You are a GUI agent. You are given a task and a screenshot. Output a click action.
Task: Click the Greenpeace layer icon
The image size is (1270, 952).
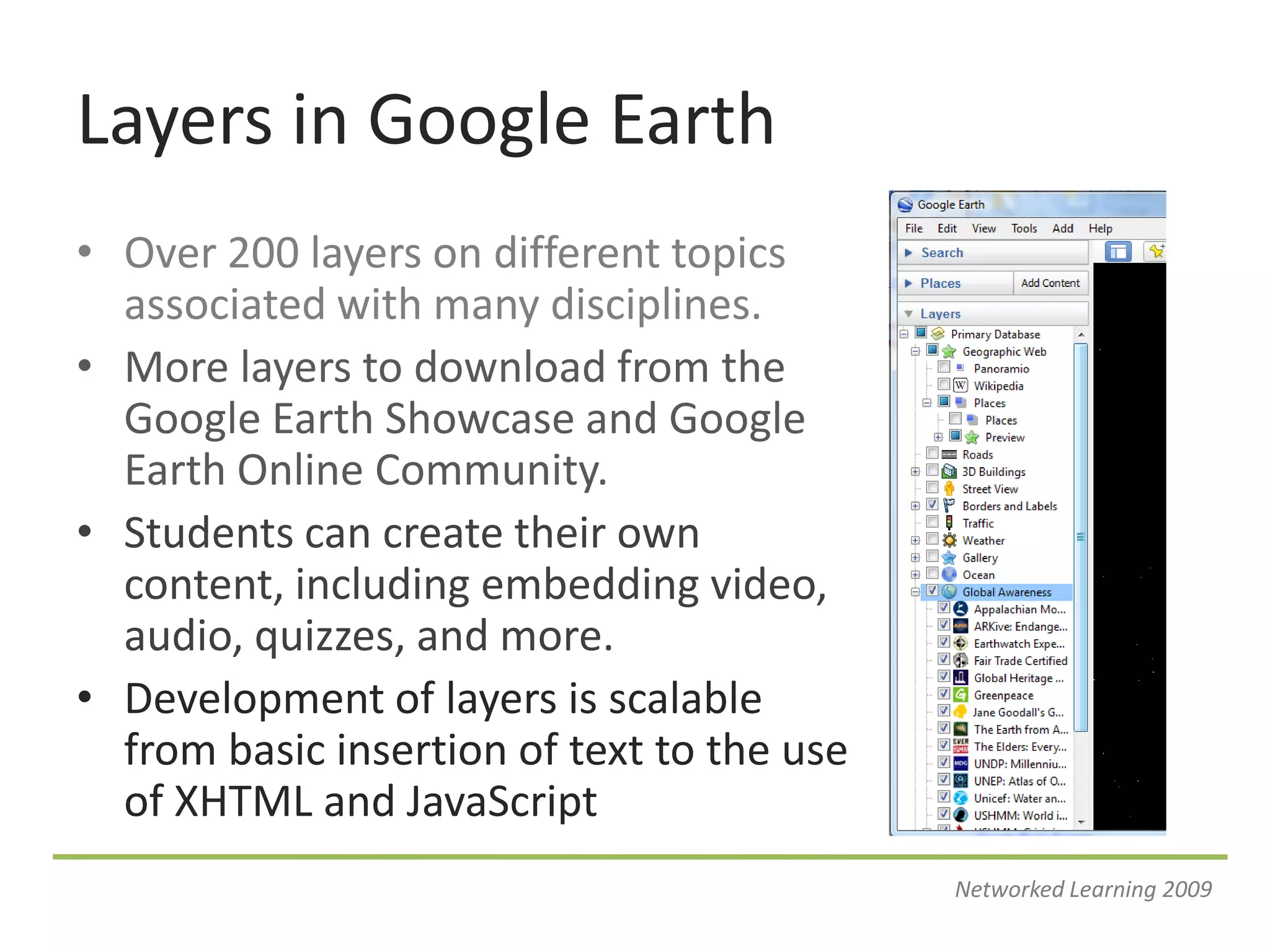point(961,695)
